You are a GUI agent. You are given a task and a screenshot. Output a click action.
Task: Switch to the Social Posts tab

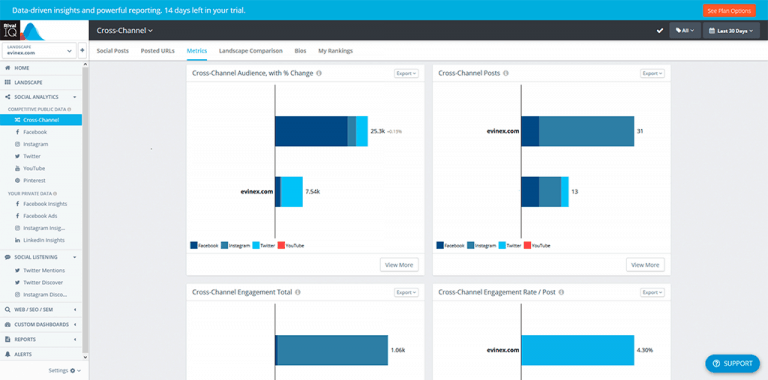pos(113,51)
